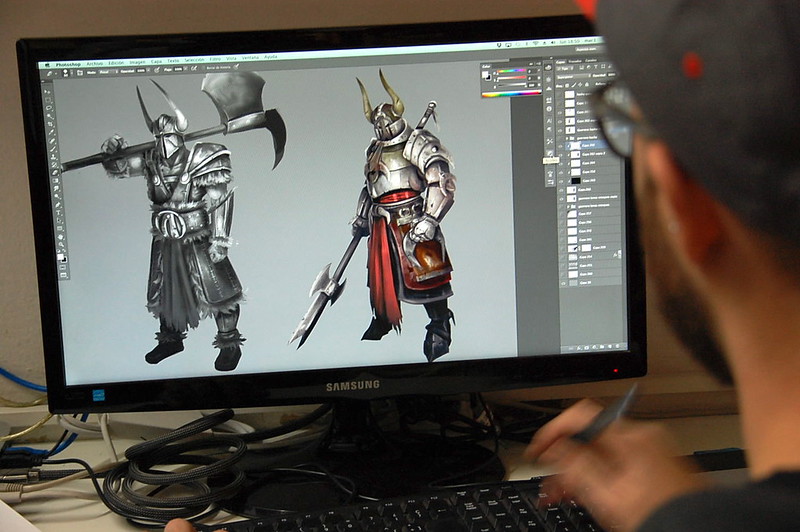
Task: Click the toolbox foreground color square
Action: point(60,256)
